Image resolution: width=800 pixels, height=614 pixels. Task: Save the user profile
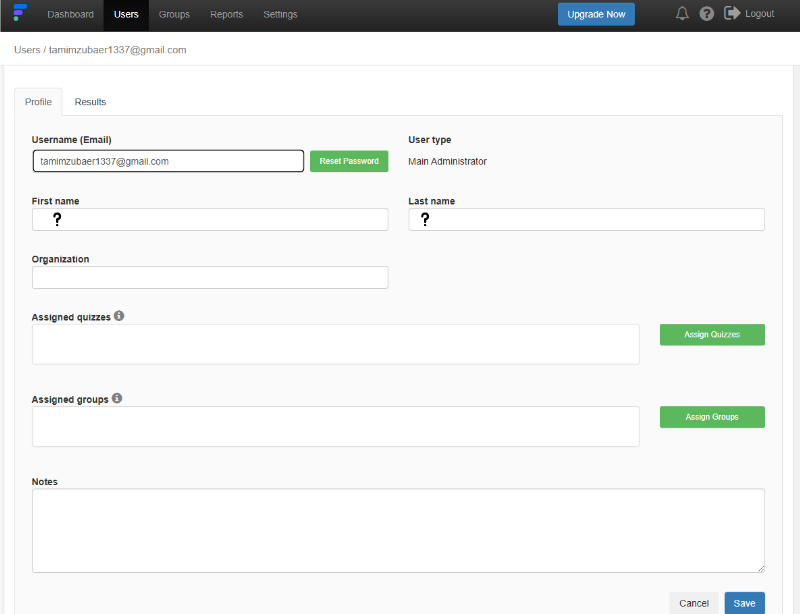pos(744,603)
